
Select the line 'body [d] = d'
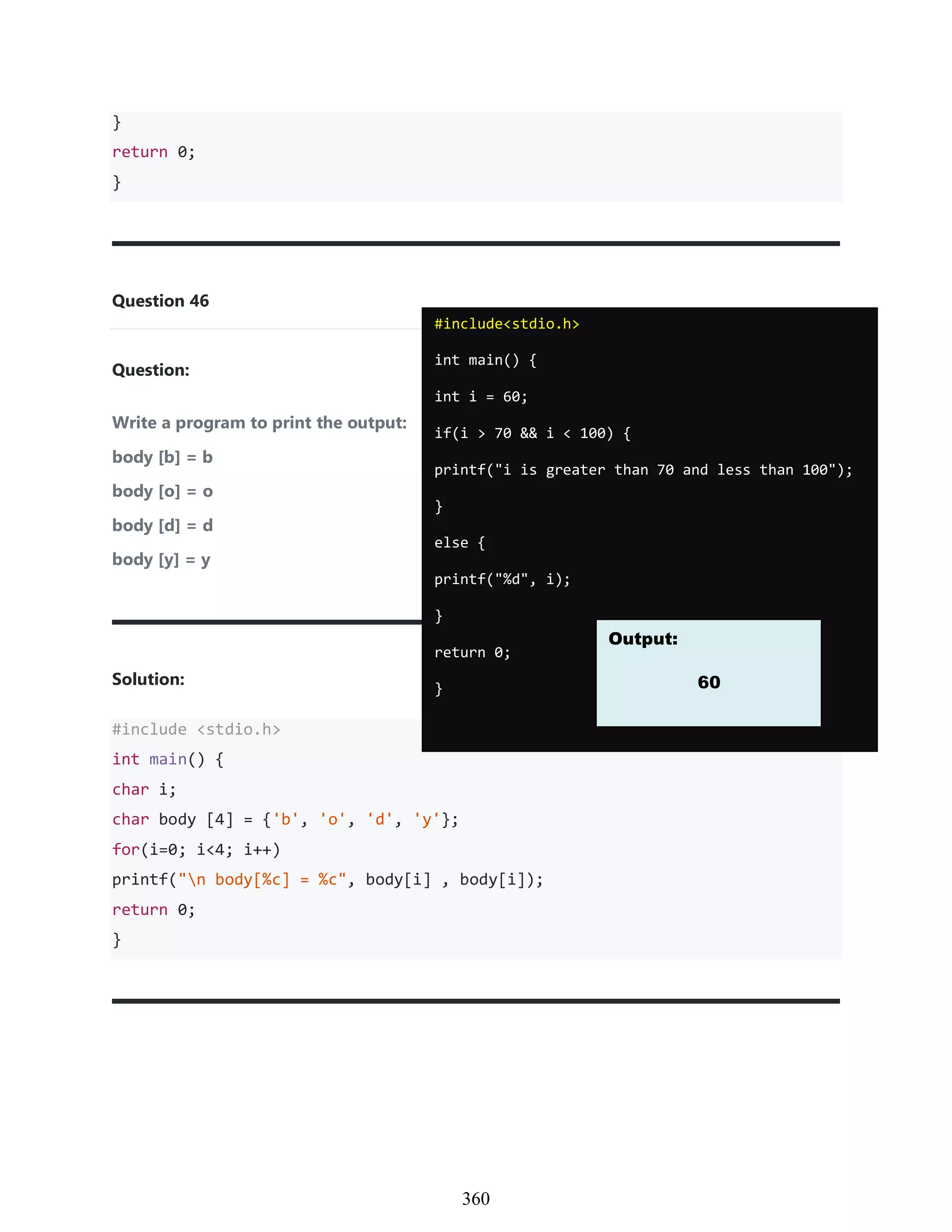(162, 525)
